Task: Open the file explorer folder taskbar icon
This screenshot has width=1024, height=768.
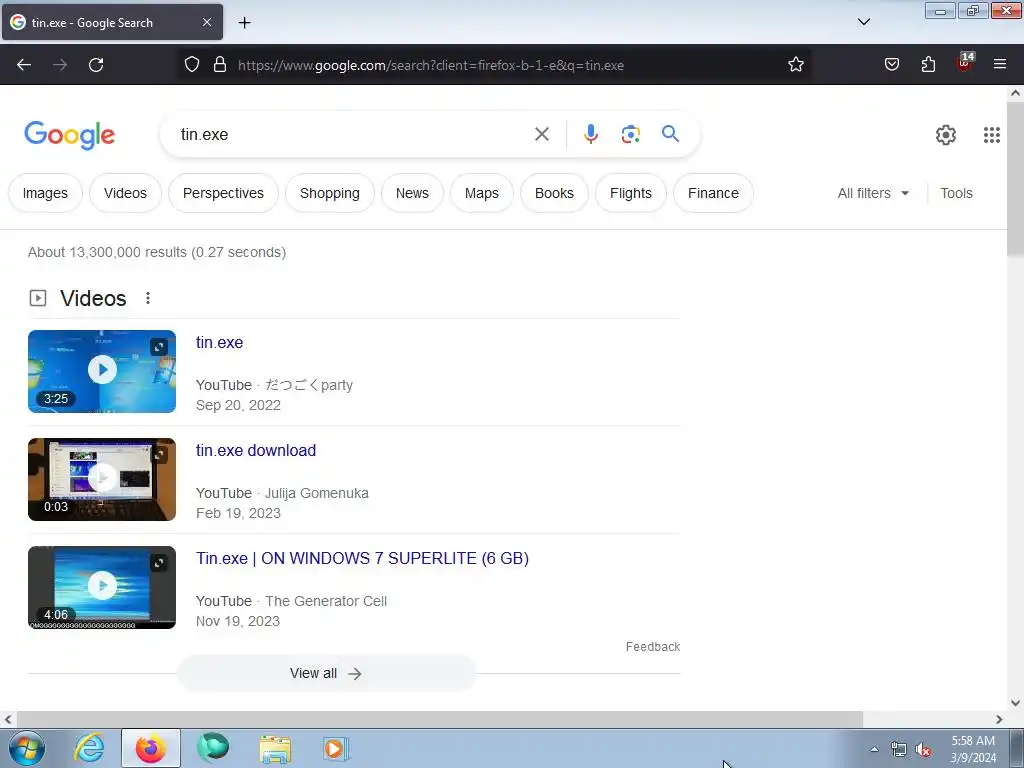Action: tap(275, 748)
